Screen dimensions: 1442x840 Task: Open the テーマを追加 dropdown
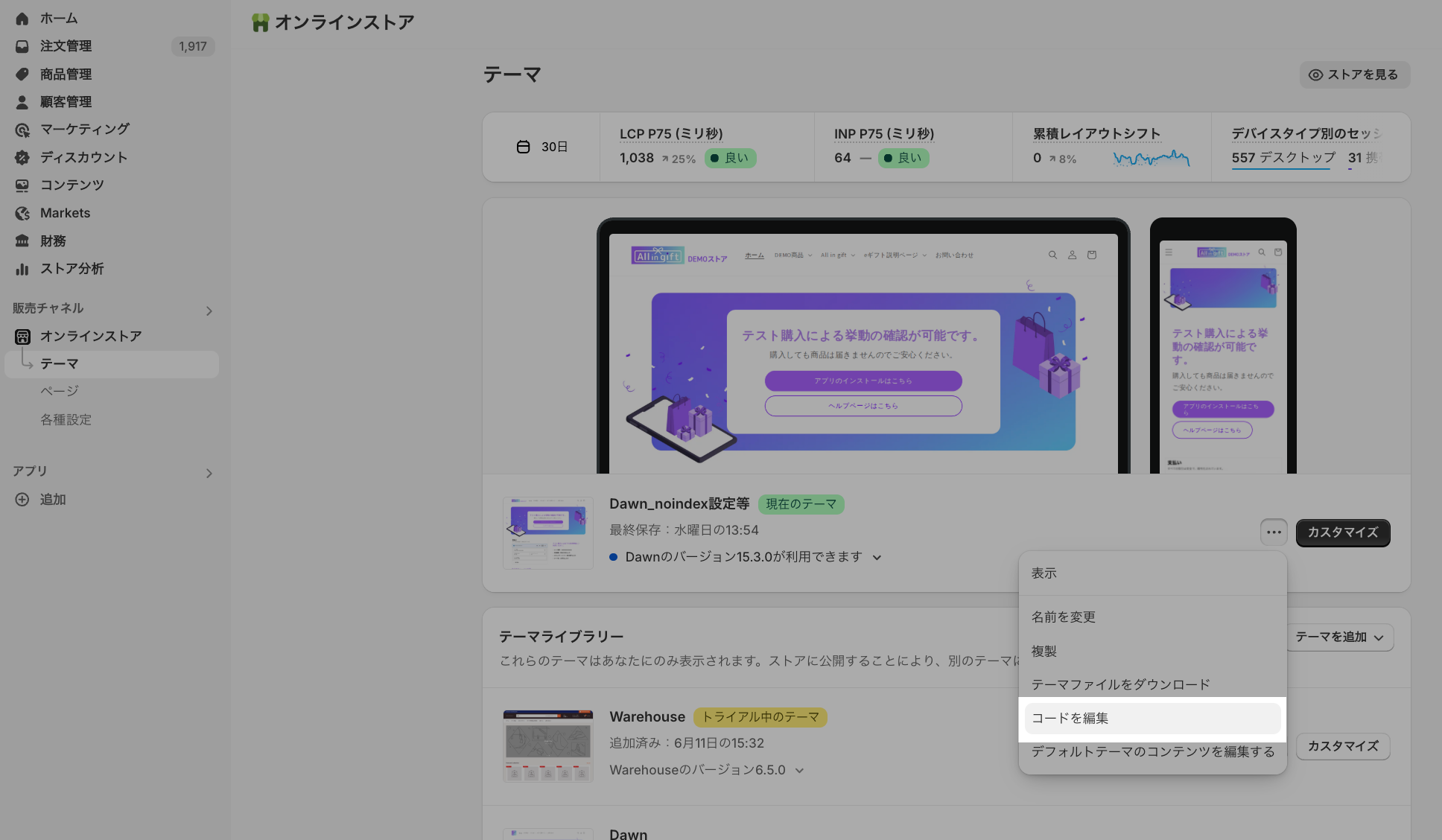(1340, 637)
